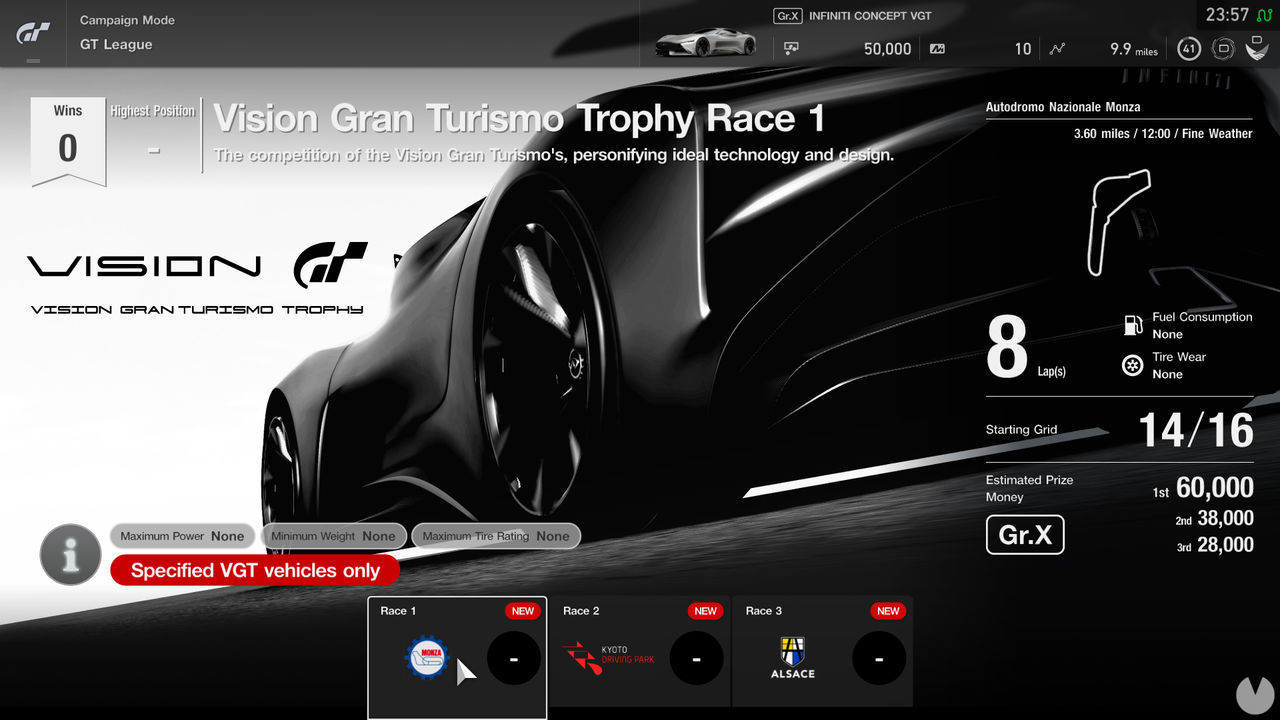Click the network status icon near clock
The image size is (1280, 720).
pyautogui.click(x=1263, y=15)
